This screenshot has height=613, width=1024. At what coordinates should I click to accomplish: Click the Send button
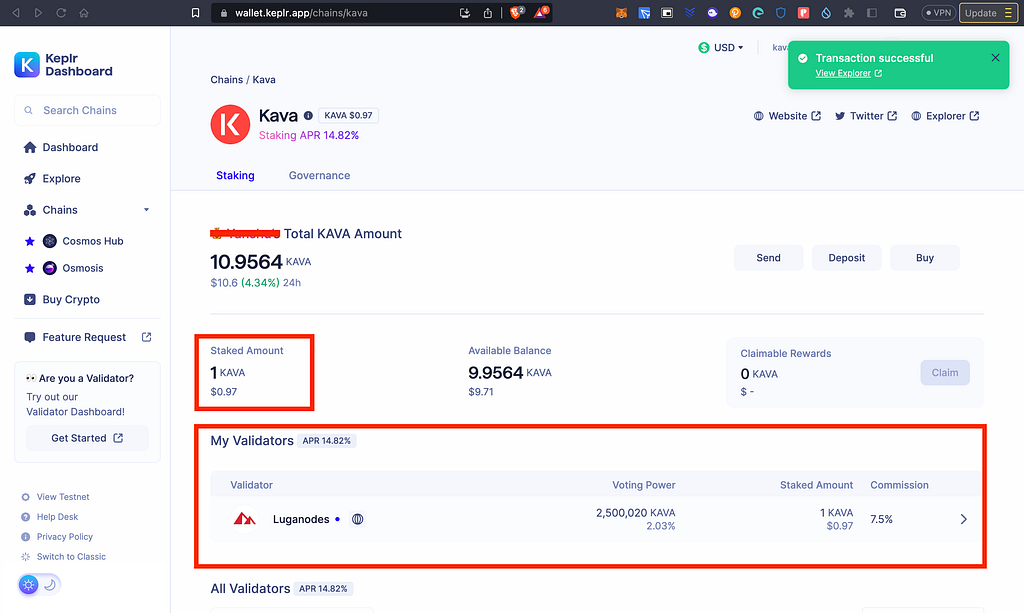pyautogui.click(x=769, y=258)
